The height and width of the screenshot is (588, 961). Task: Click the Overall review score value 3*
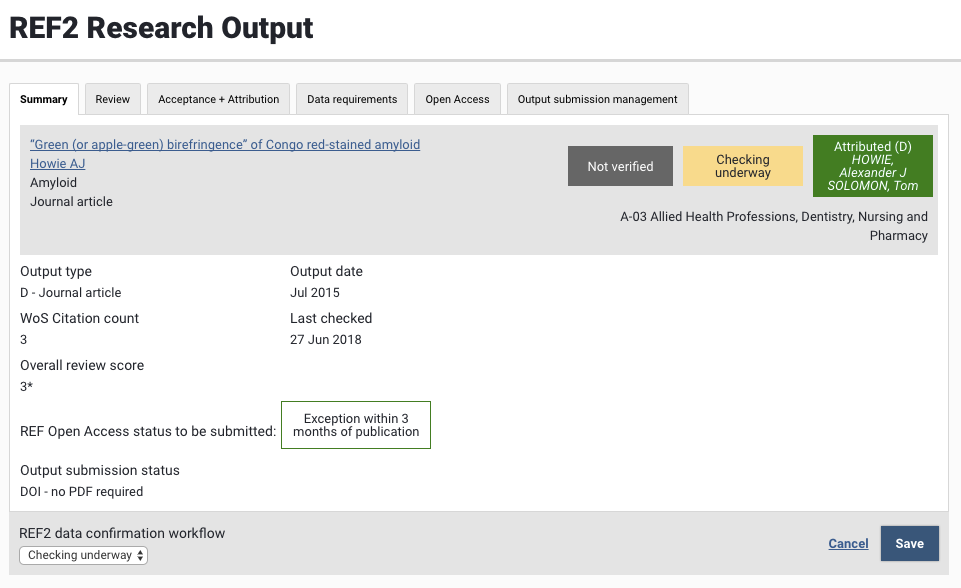click(x=27, y=386)
